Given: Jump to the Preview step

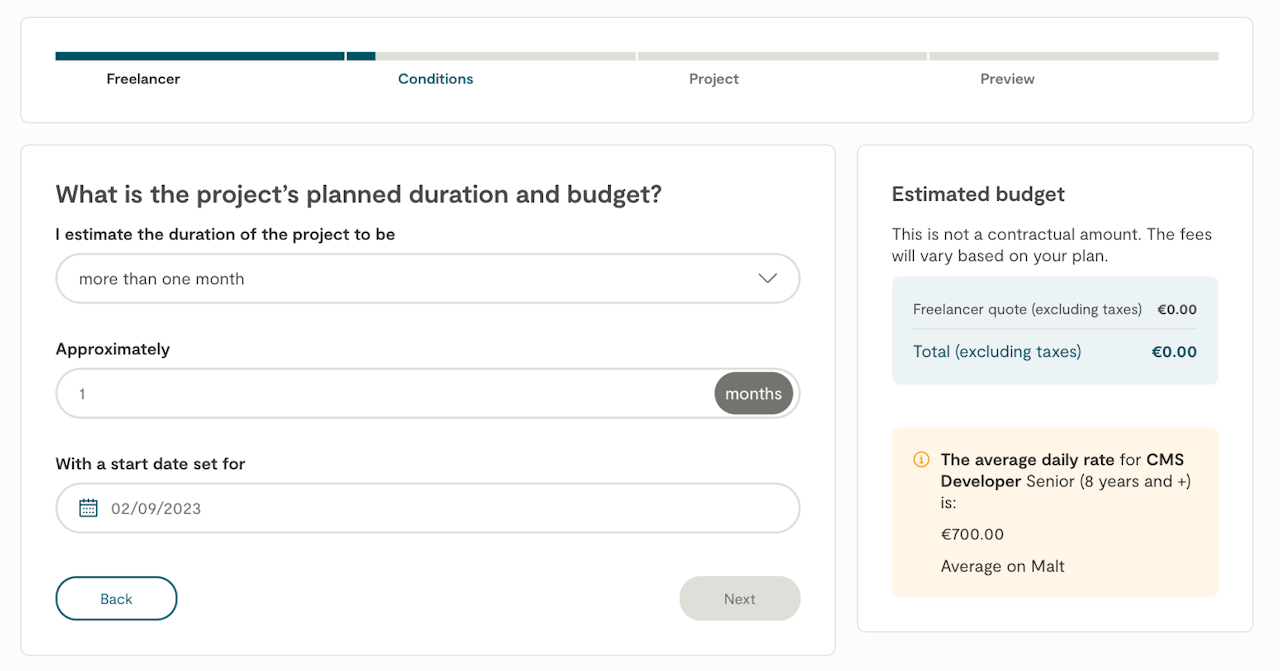Looking at the screenshot, I should 1007,79.
